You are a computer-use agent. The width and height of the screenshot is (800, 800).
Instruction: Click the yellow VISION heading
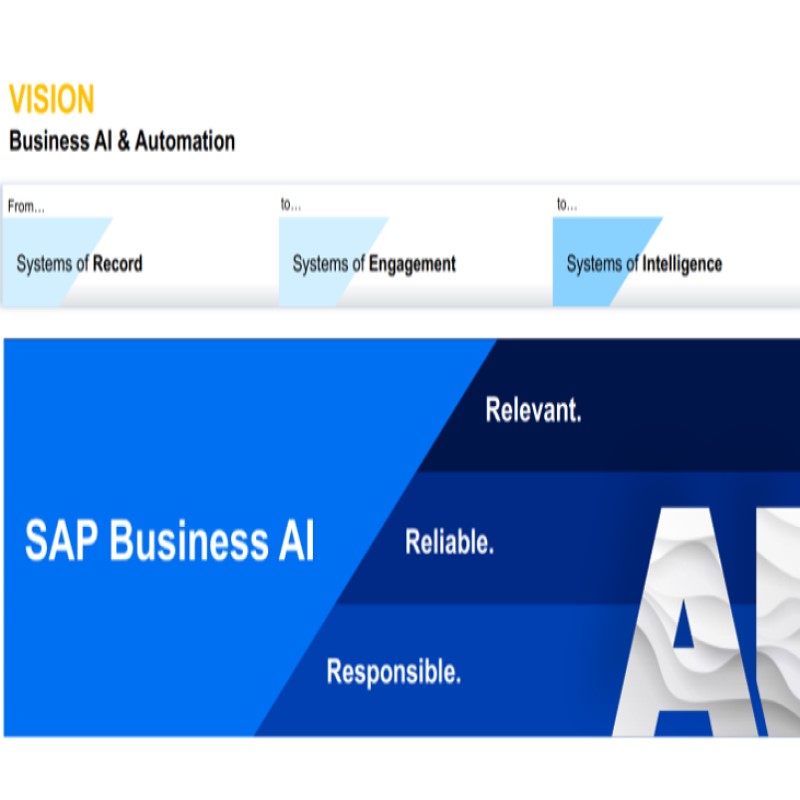tap(52, 100)
